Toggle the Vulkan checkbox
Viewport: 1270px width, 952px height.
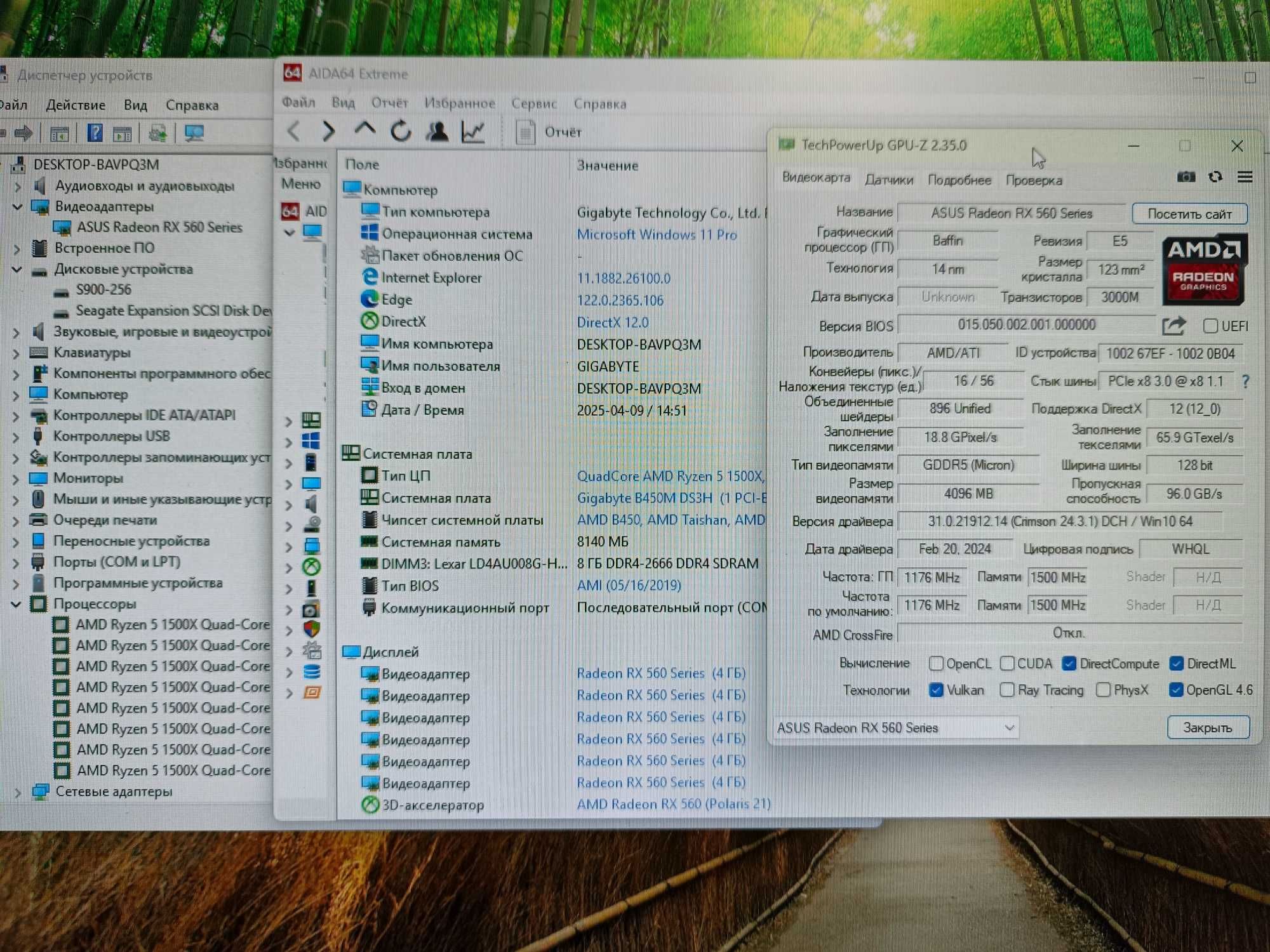tap(935, 690)
